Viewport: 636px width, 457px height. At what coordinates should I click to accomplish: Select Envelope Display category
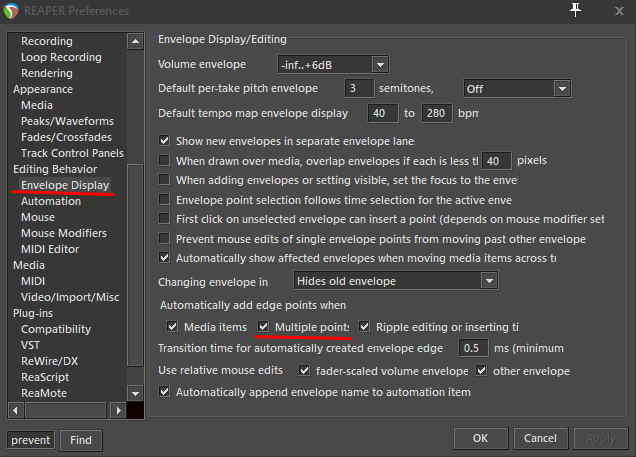click(65, 185)
